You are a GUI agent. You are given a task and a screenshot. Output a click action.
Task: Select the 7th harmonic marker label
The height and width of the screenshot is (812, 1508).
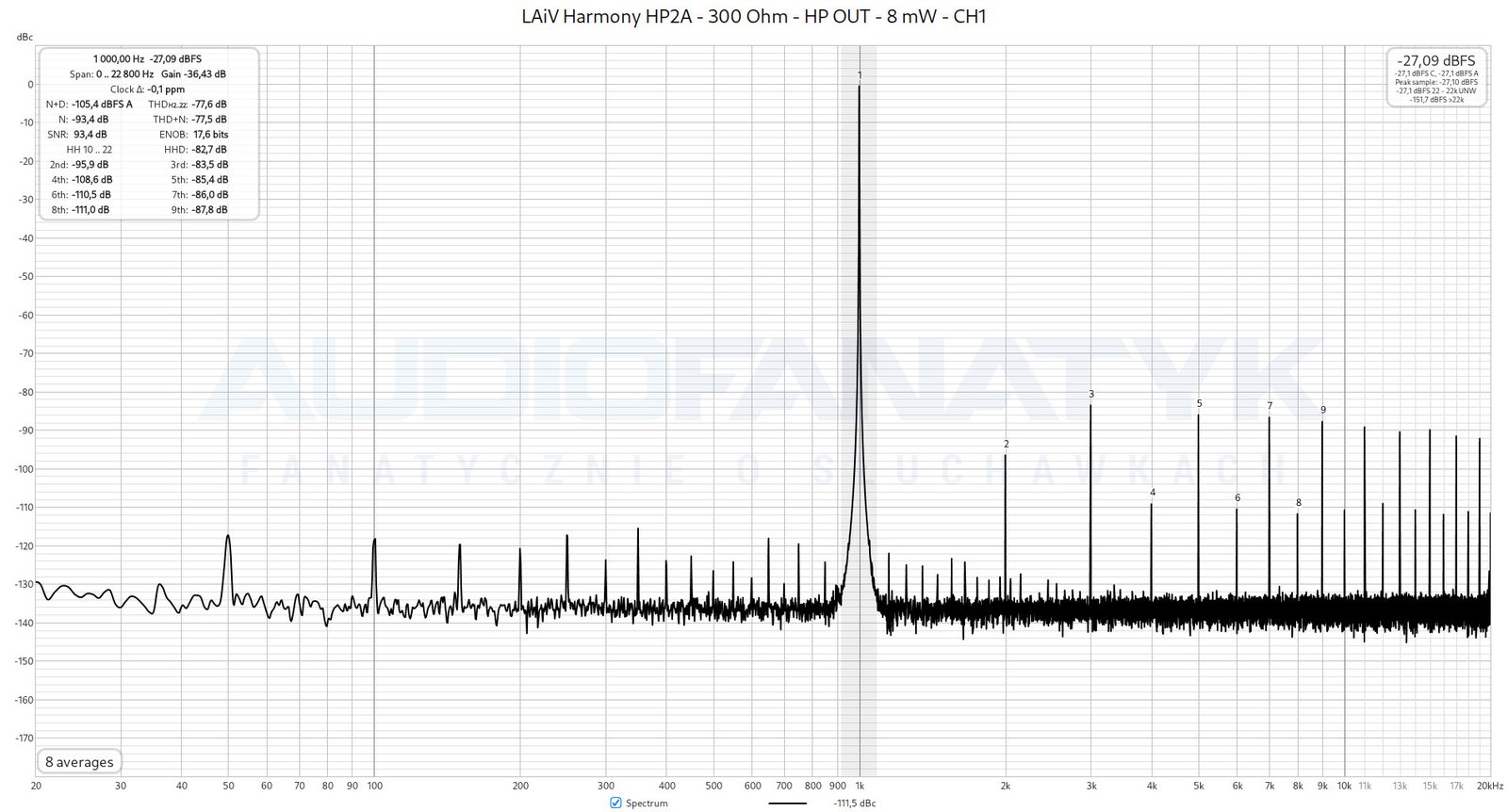click(1270, 406)
